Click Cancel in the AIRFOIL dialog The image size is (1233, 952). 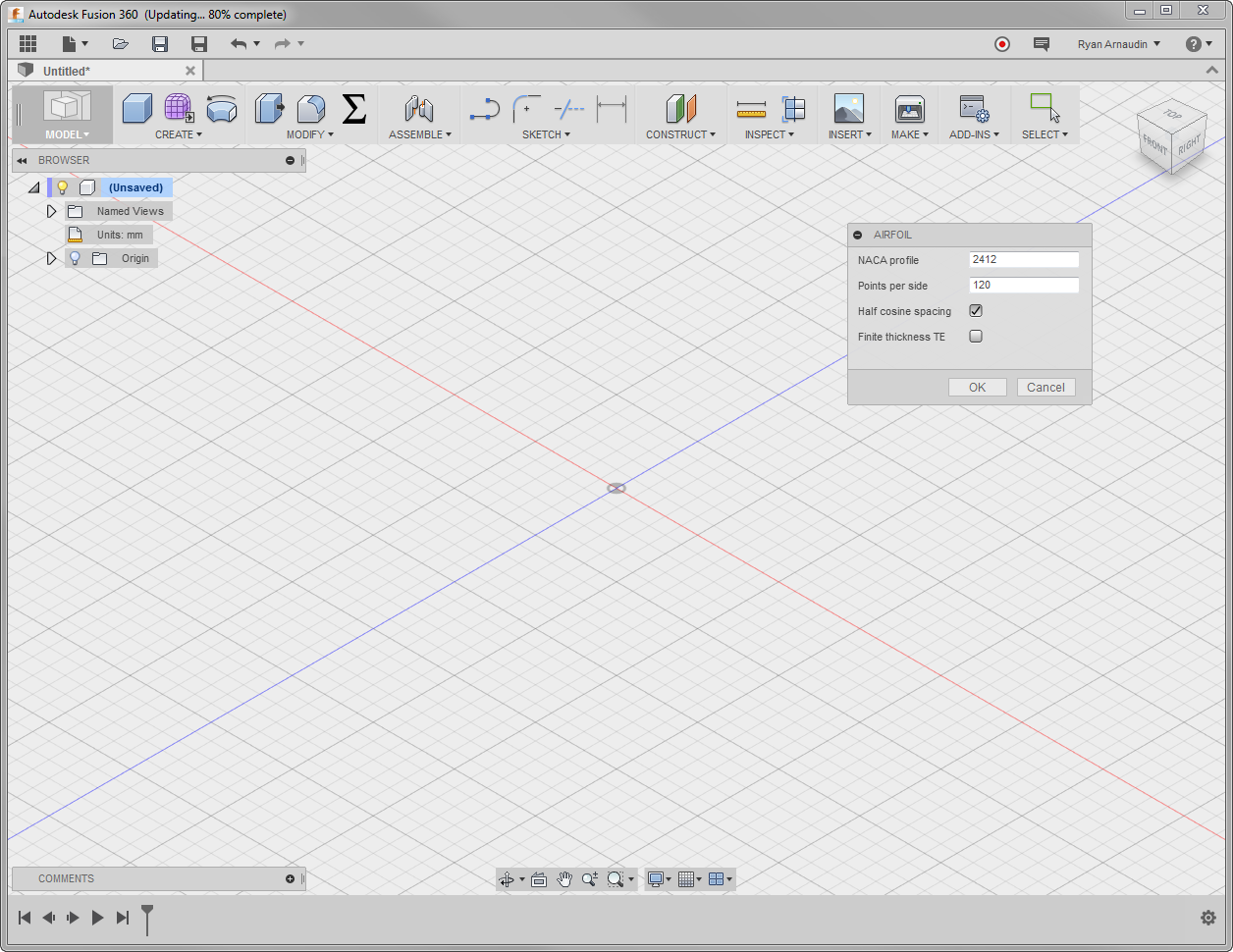coord(1045,386)
